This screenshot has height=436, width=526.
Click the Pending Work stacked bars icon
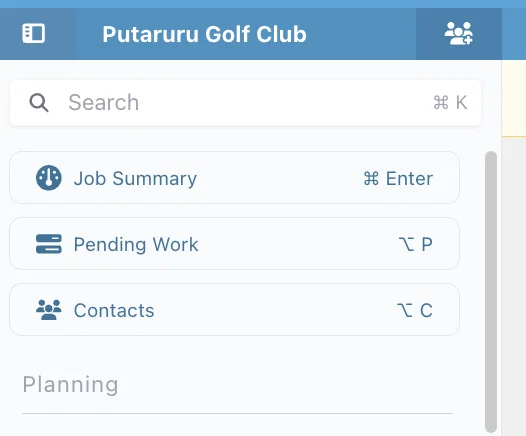(49, 244)
